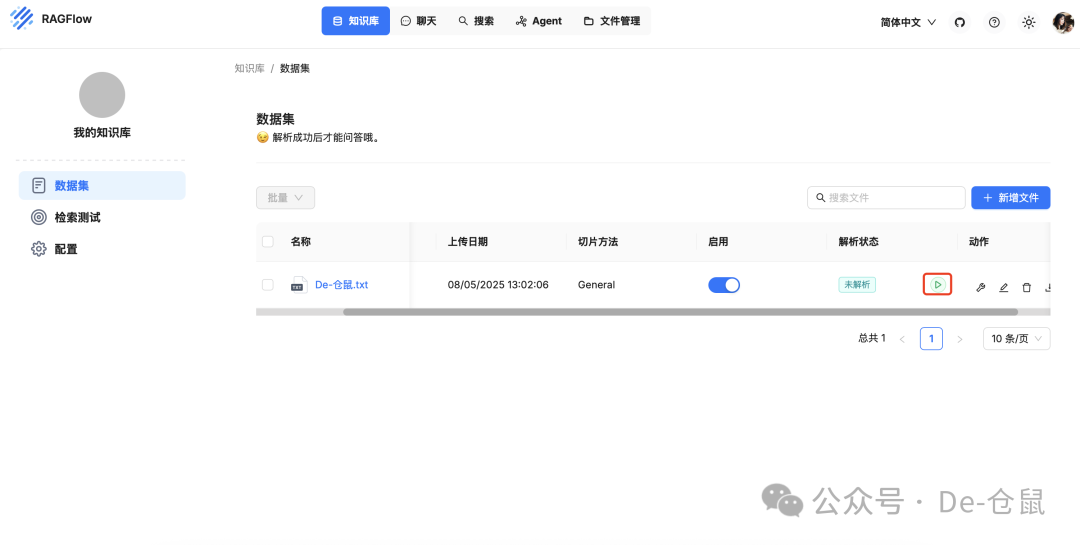Image resolution: width=1080 pixels, height=545 pixels.
Task: Click the next page arrow
Action: tap(960, 339)
